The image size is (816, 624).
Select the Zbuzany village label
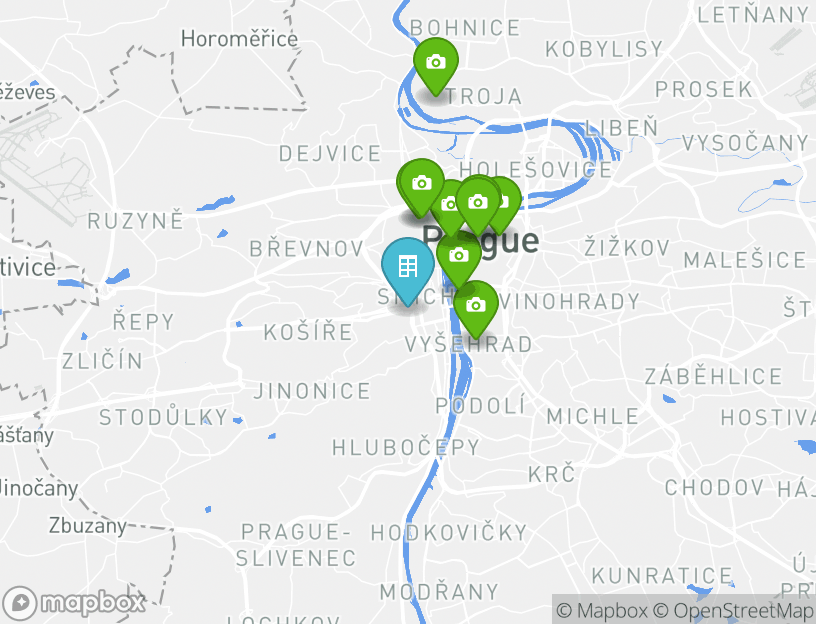pyautogui.click(x=87, y=526)
